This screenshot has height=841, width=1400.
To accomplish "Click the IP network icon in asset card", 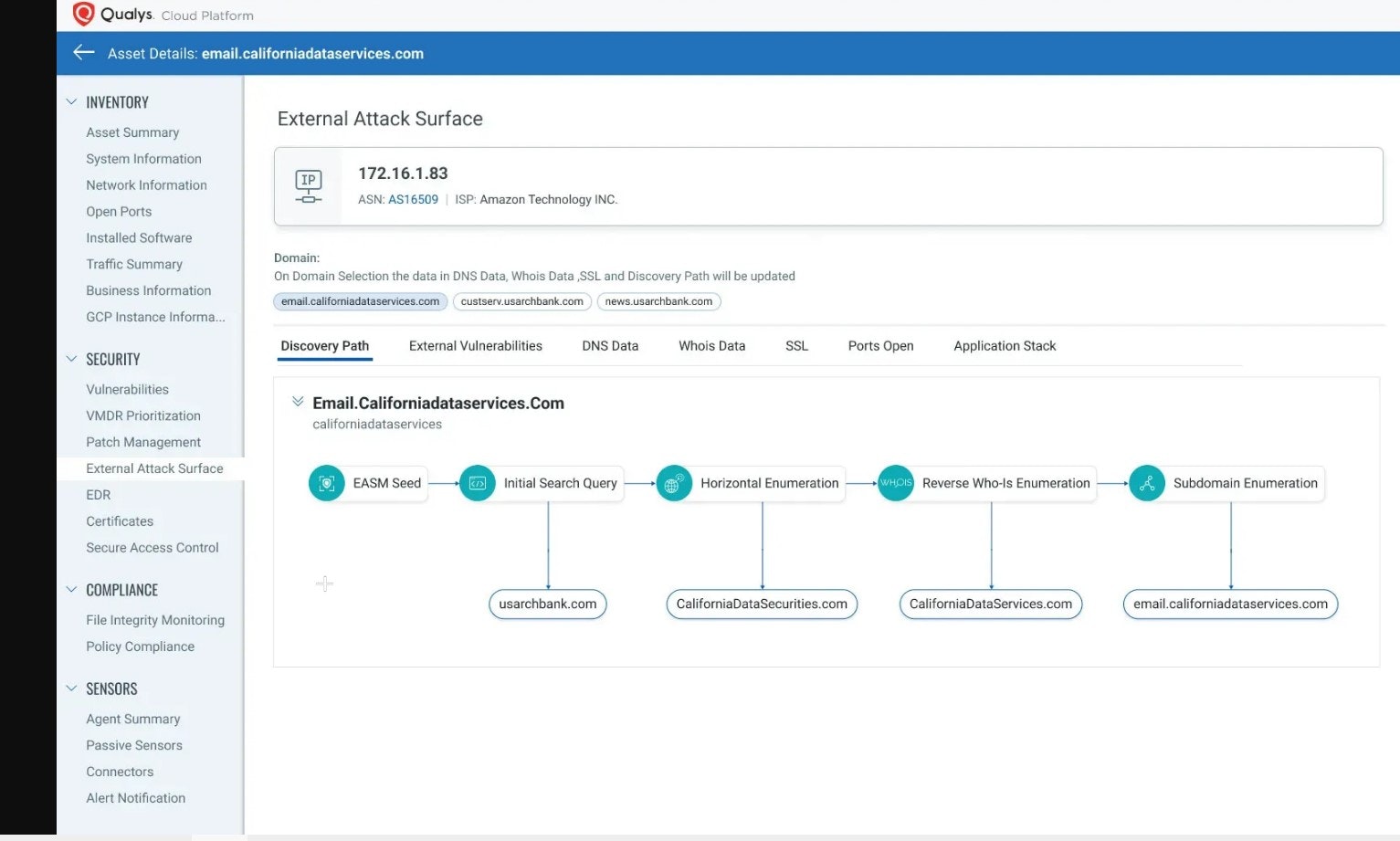I will [x=309, y=186].
